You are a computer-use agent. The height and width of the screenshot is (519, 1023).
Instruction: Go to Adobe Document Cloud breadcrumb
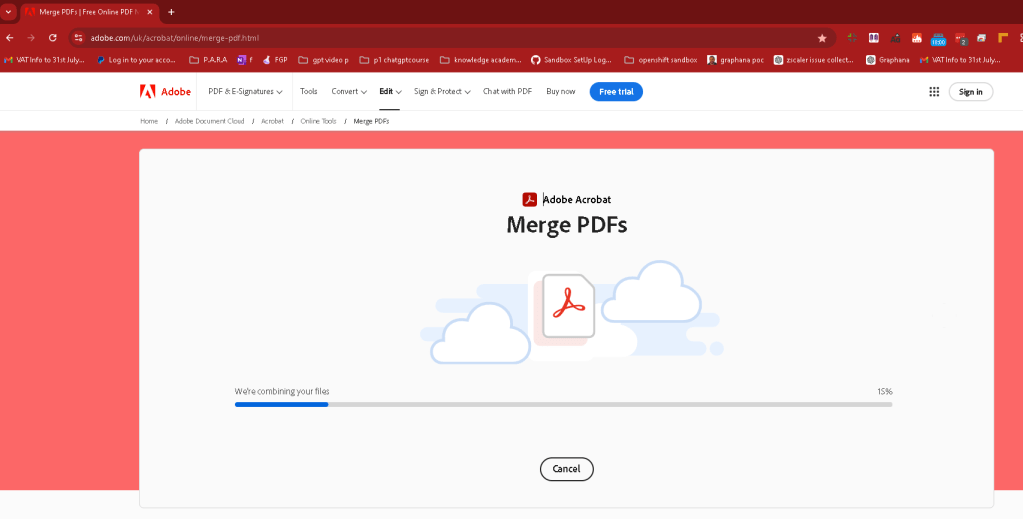click(209, 121)
